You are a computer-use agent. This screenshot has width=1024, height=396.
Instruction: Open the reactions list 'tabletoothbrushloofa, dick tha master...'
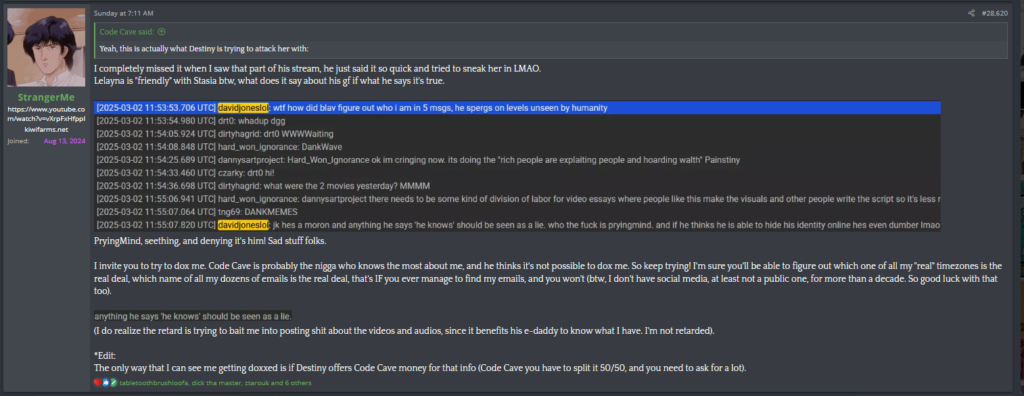(x=216, y=383)
